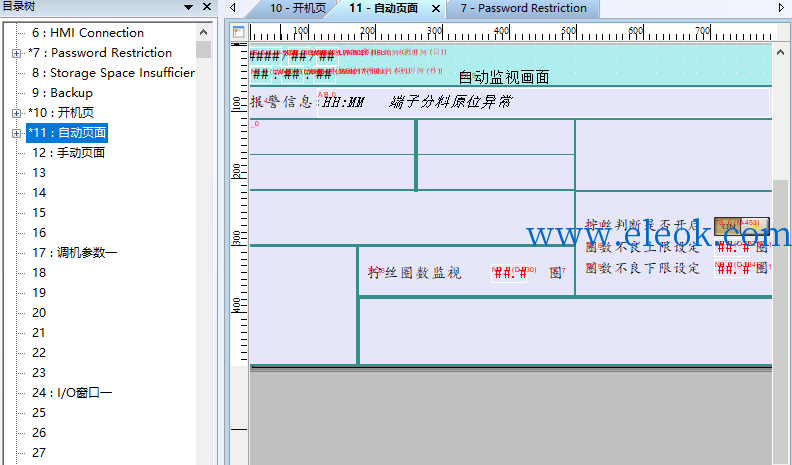The width and height of the screenshot is (792, 465).
Task: Select window 20 in tree
Action: [39, 313]
